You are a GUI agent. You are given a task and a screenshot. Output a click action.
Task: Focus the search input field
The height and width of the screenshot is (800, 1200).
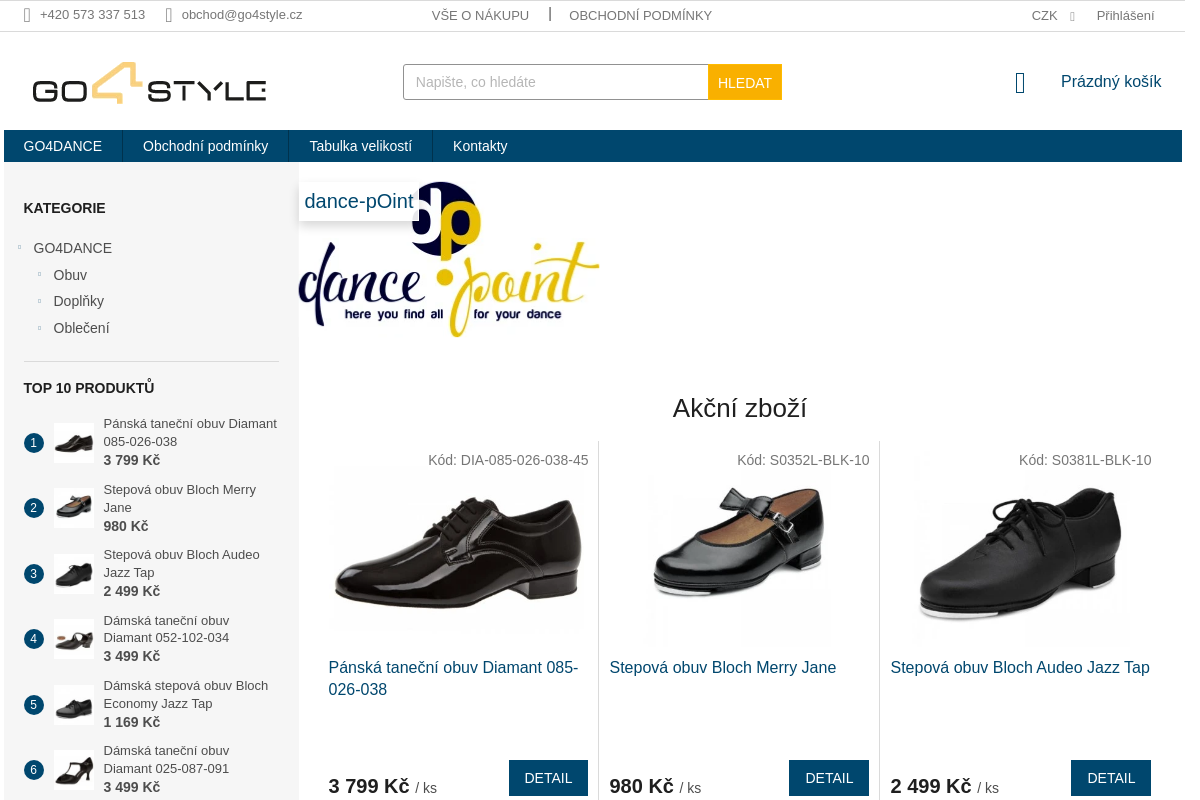click(x=555, y=82)
